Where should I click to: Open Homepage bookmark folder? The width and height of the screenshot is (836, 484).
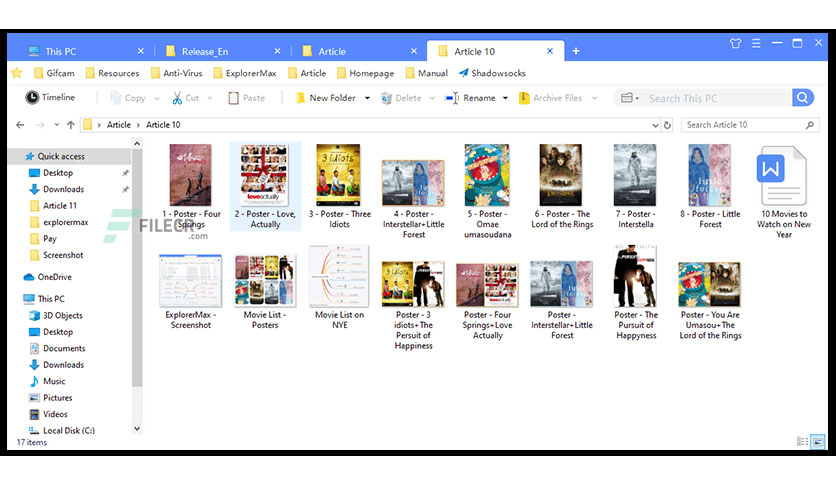[x=365, y=73]
